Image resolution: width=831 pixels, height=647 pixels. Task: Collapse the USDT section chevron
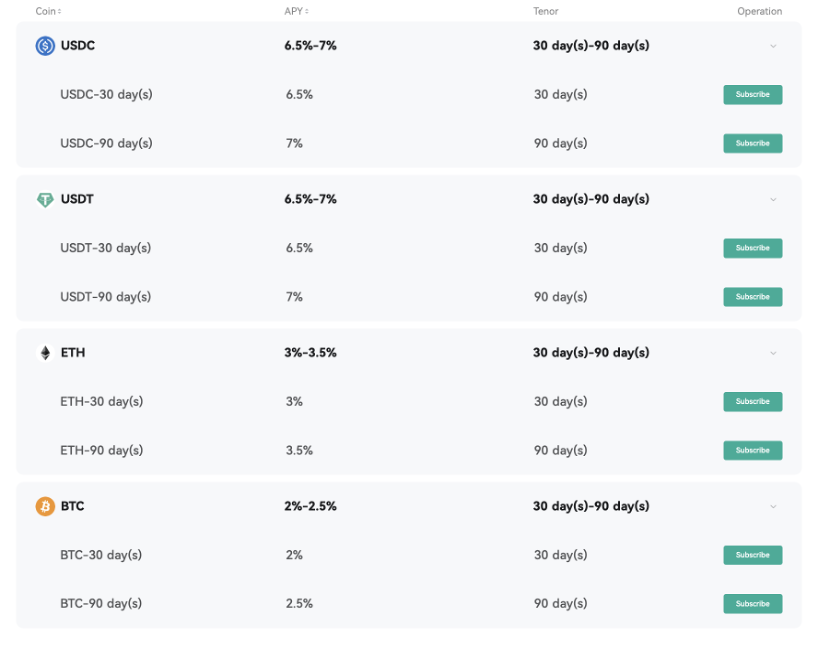pyautogui.click(x=771, y=199)
